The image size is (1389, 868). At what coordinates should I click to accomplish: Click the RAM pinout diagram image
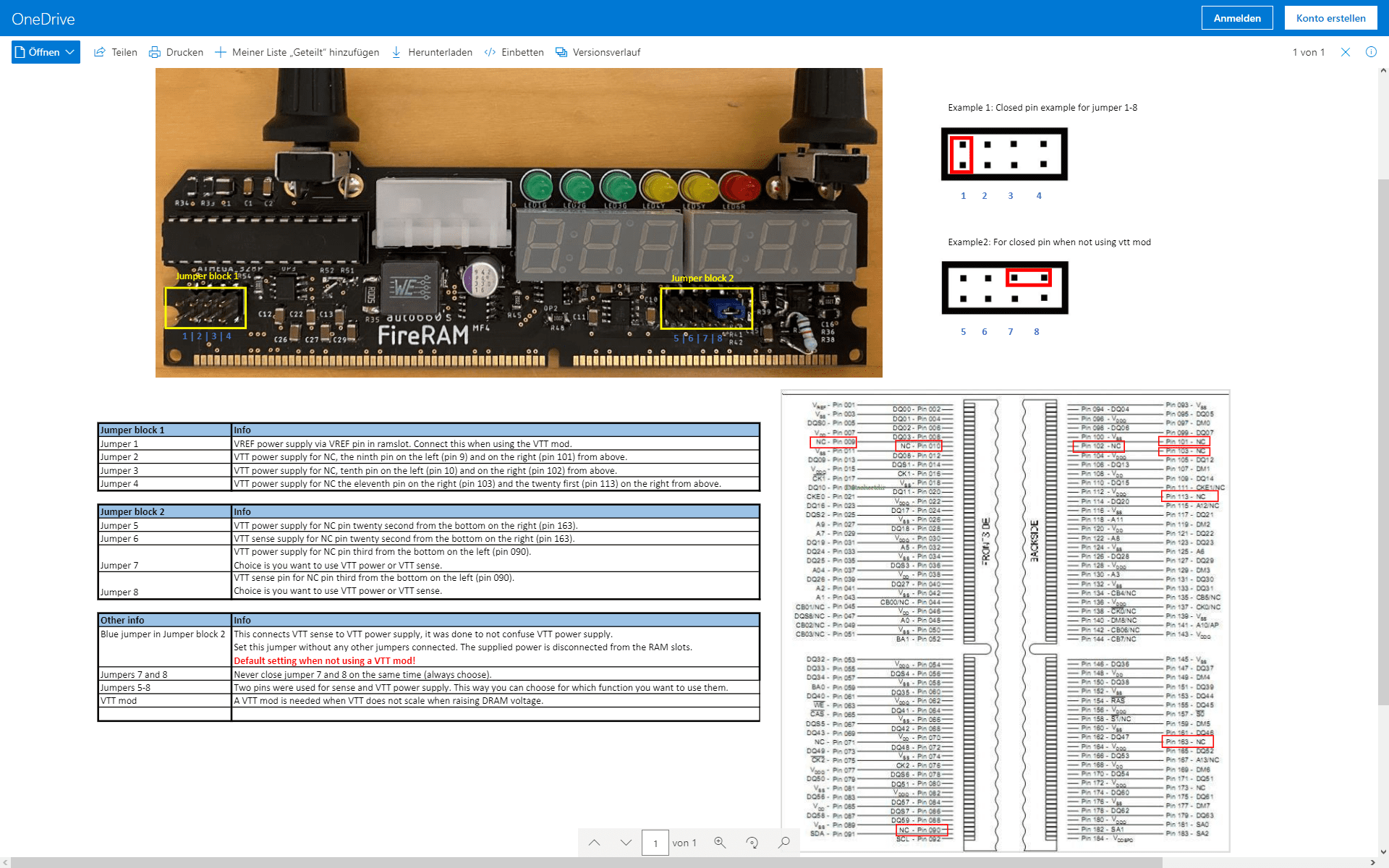tap(1006, 621)
